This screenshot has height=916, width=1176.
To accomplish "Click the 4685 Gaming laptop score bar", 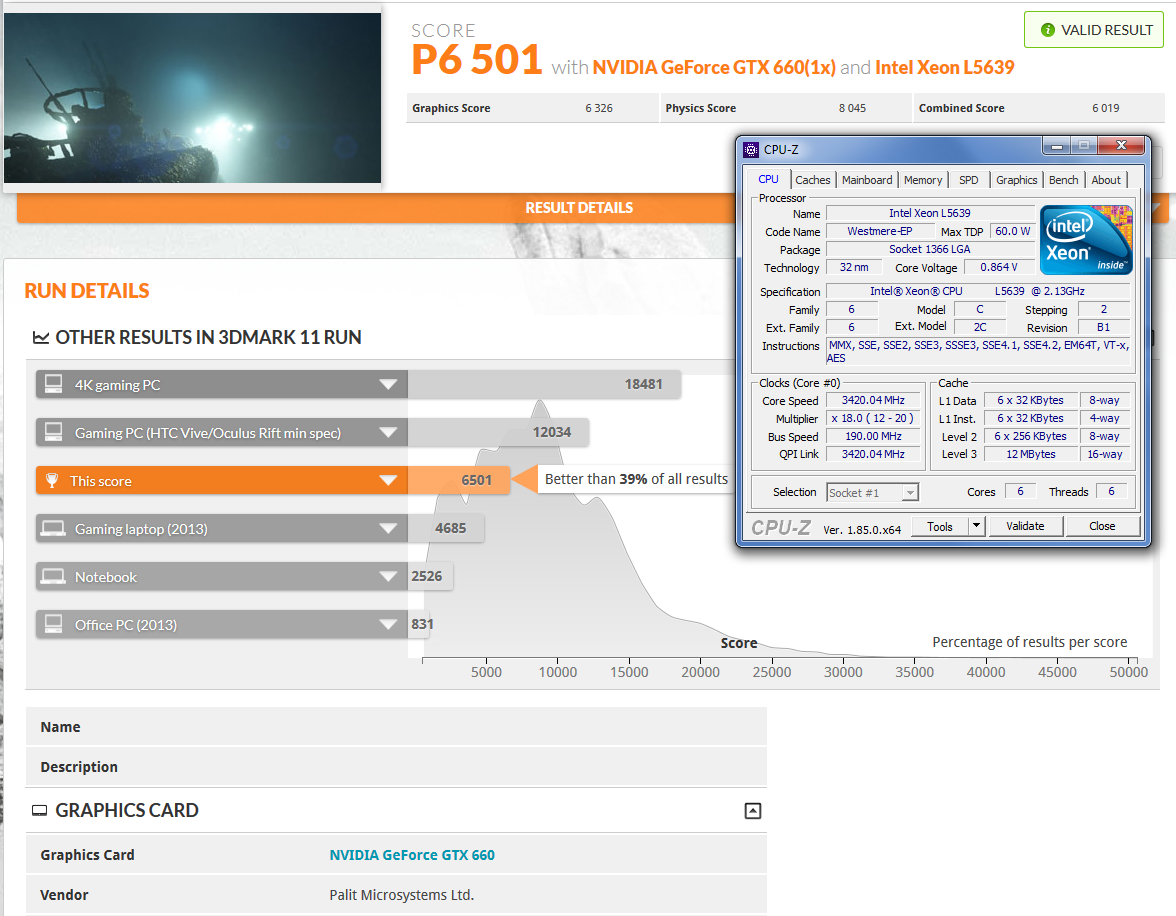I will point(446,528).
